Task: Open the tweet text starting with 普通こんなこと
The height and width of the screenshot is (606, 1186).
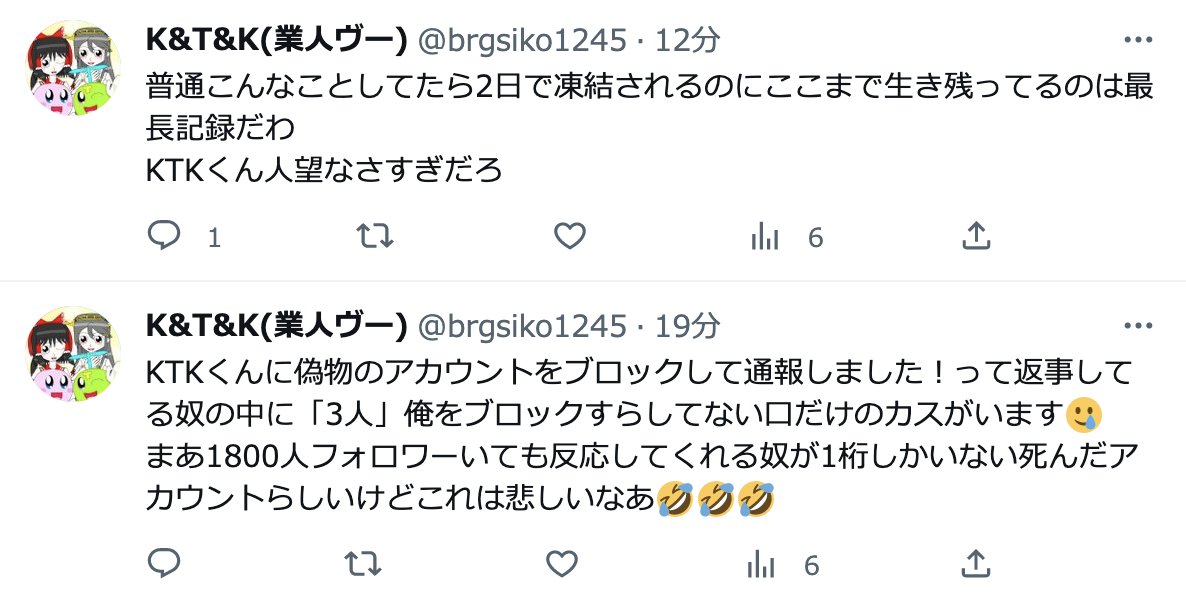Action: coord(649,128)
